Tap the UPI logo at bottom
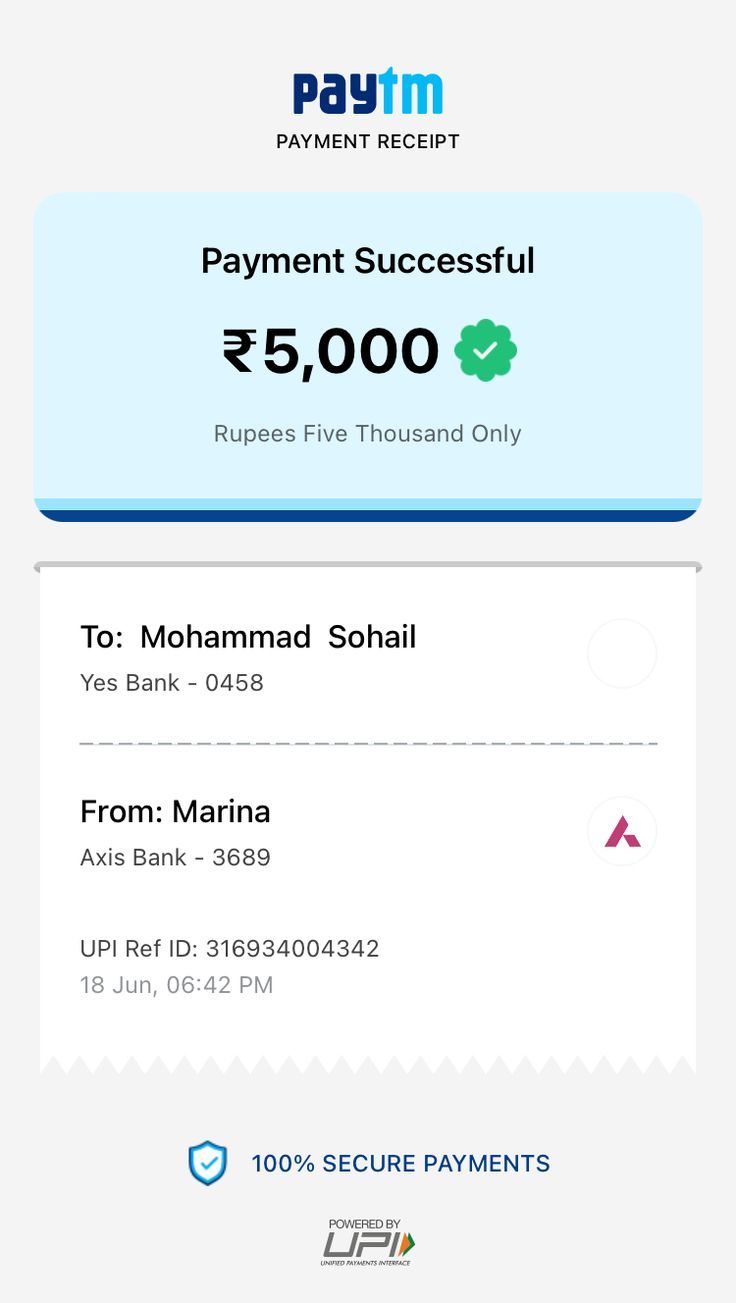Viewport: 736px width, 1303px height. coord(367,1245)
